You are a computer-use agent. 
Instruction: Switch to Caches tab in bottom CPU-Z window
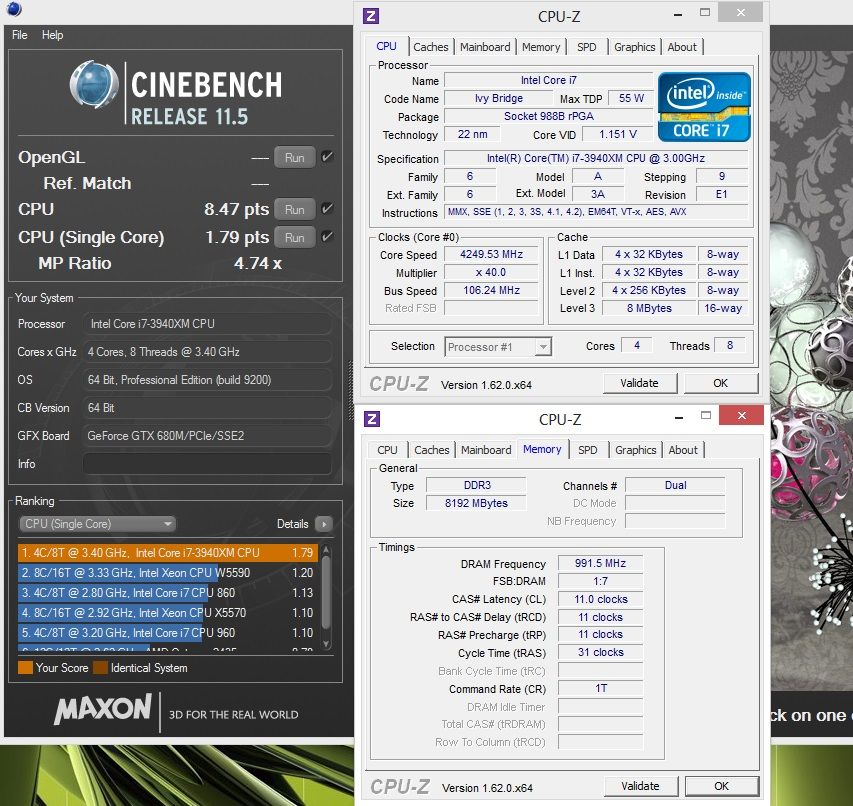(x=431, y=450)
